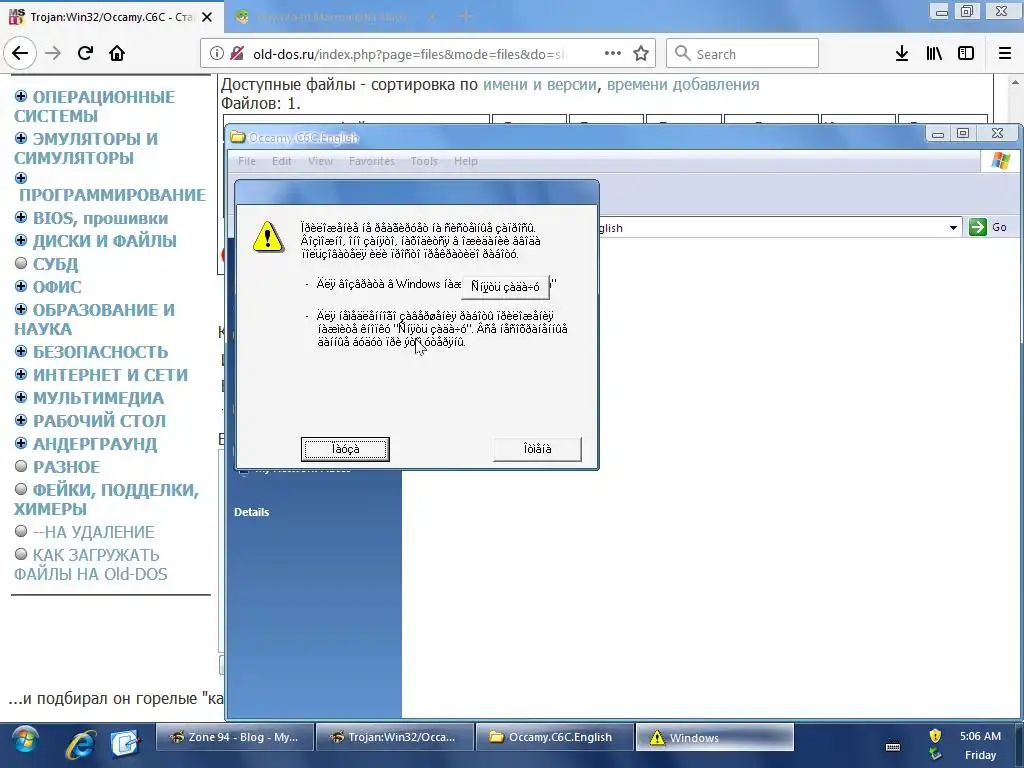1024x768 pixels.
Task: Launch Internet Explorer from taskbar
Action: tap(80, 743)
